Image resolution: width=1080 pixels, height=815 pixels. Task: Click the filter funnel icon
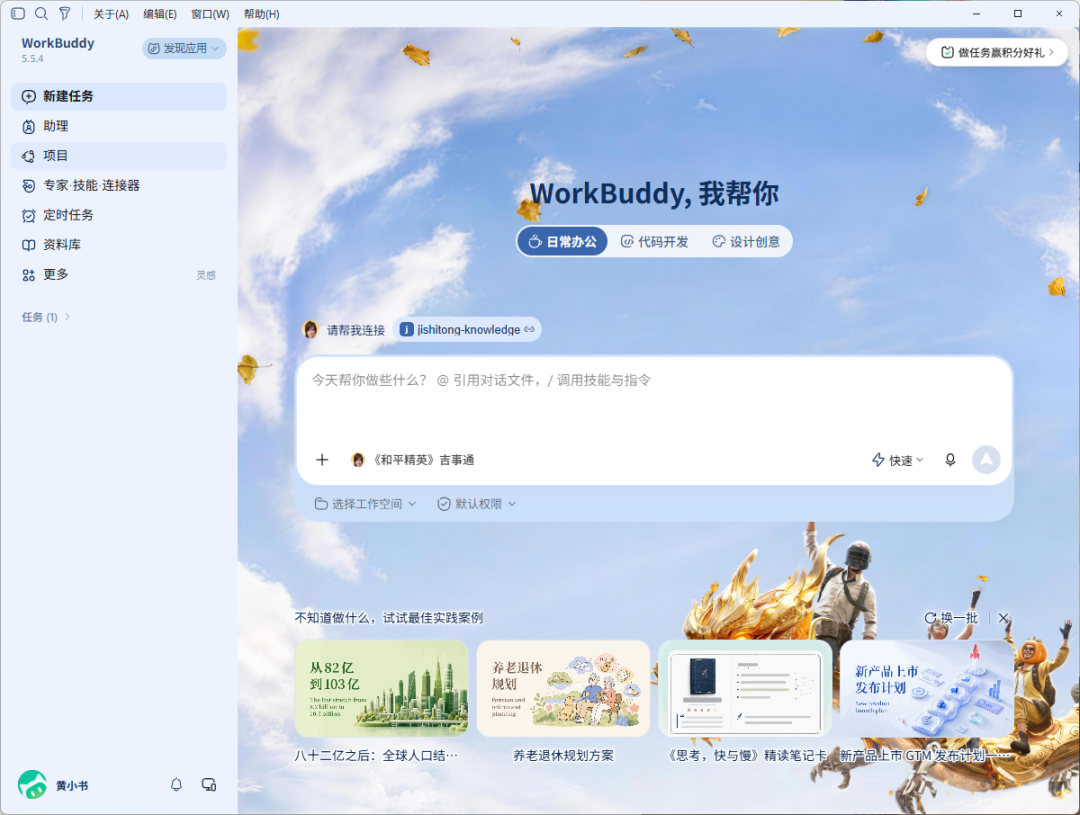[65, 13]
